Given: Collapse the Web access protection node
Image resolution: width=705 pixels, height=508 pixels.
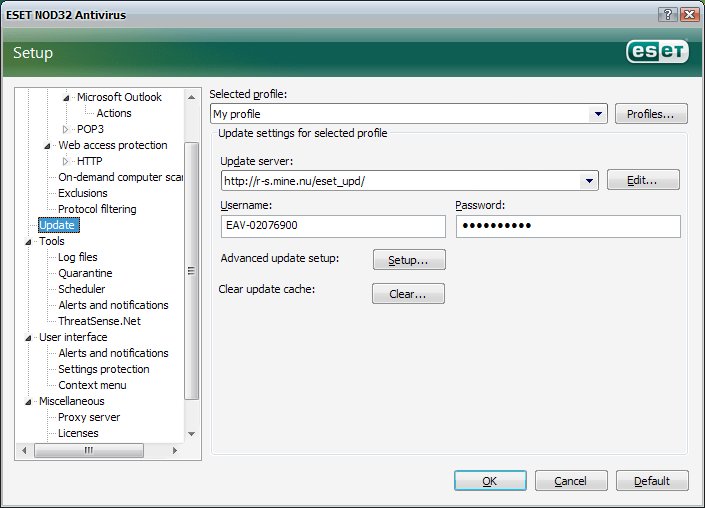Looking at the screenshot, I should point(47,146).
